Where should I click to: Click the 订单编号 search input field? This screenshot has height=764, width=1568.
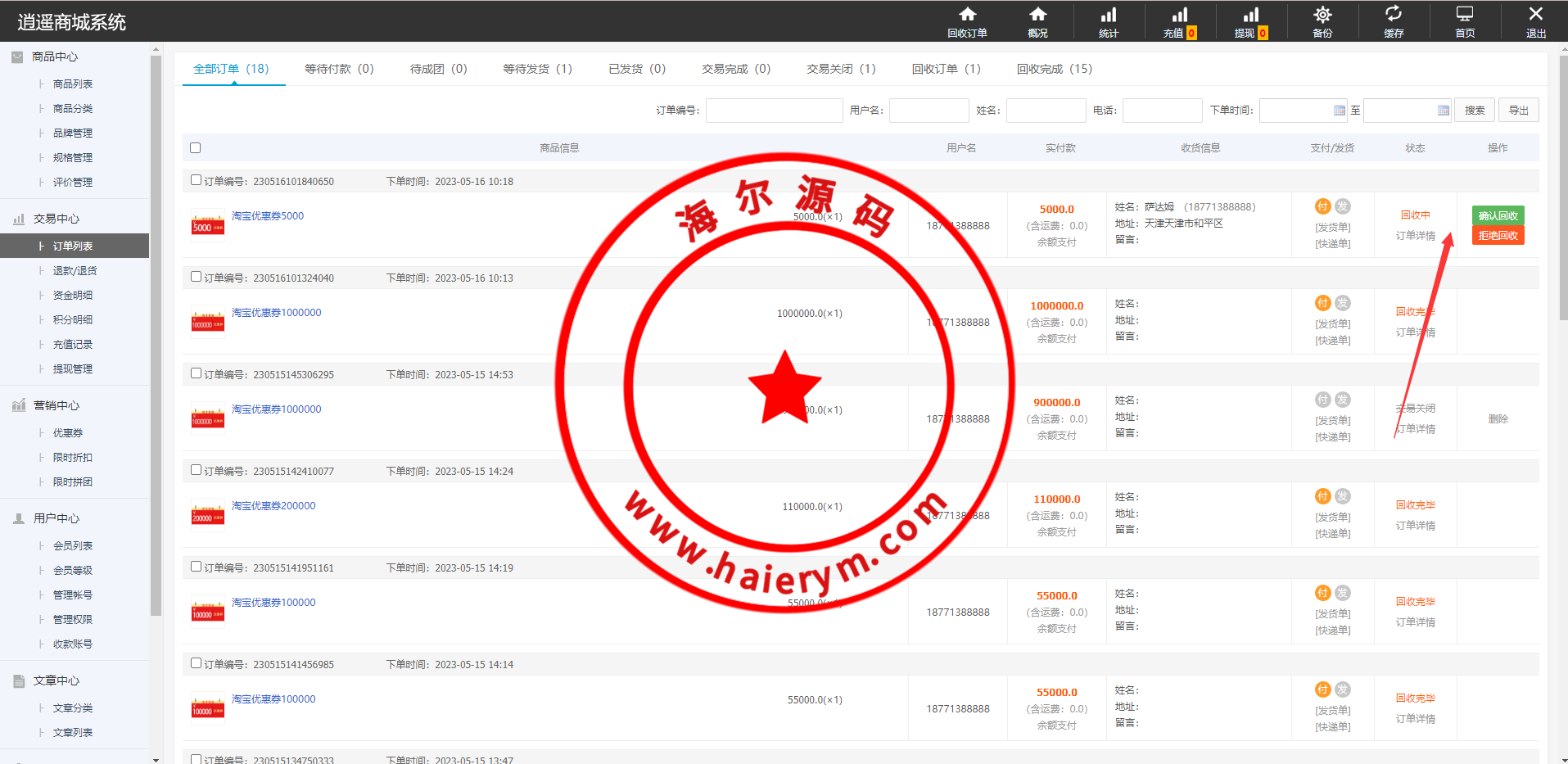[774, 111]
